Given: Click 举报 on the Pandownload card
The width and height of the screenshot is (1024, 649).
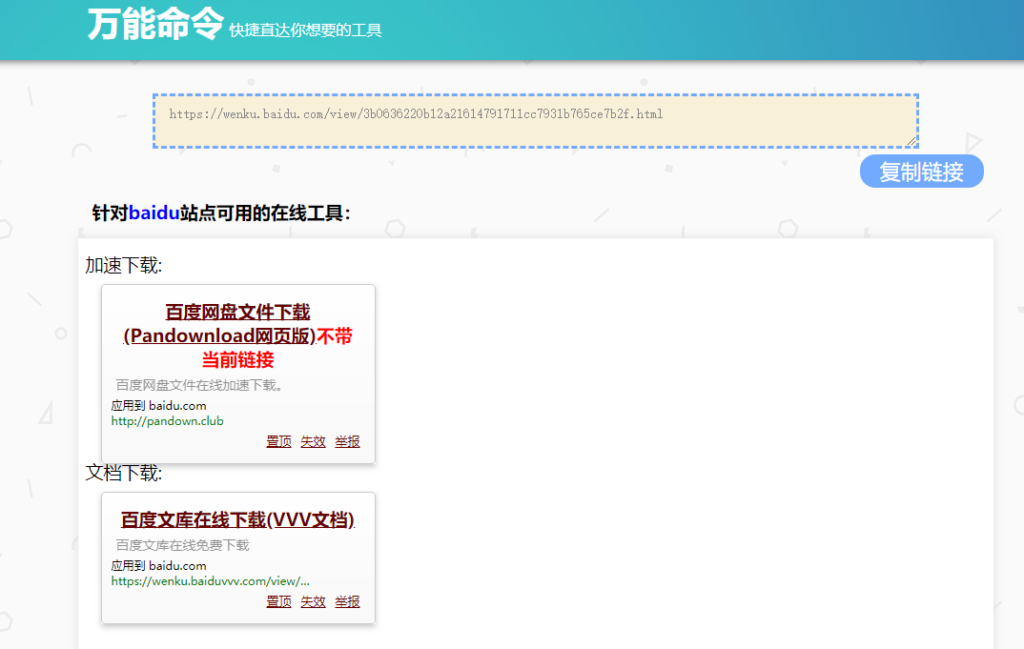Looking at the screenshot, I should (347, 441).
